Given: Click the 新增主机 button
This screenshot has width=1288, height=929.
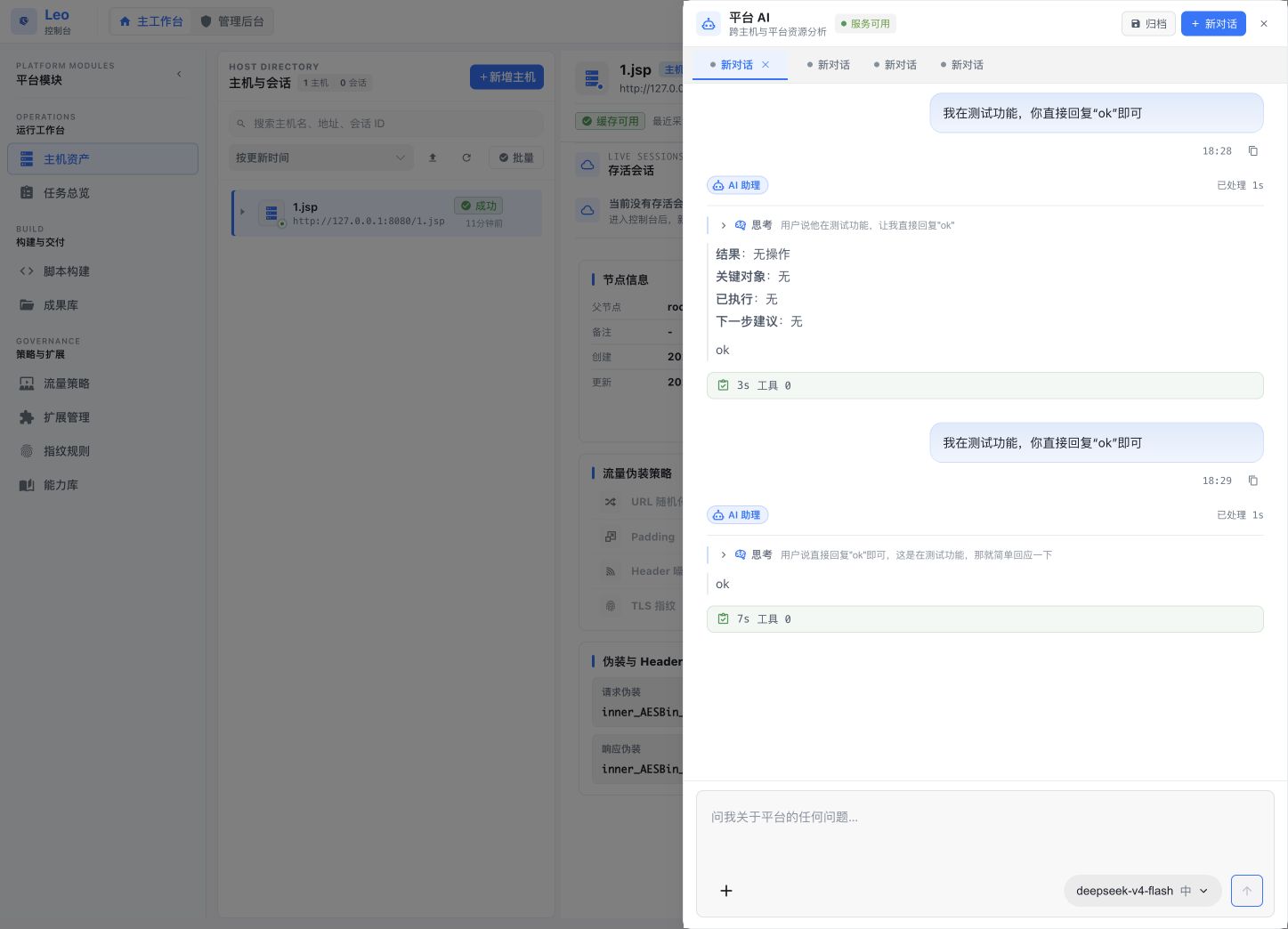Looking at the screenshot, I should click(506, 77).
